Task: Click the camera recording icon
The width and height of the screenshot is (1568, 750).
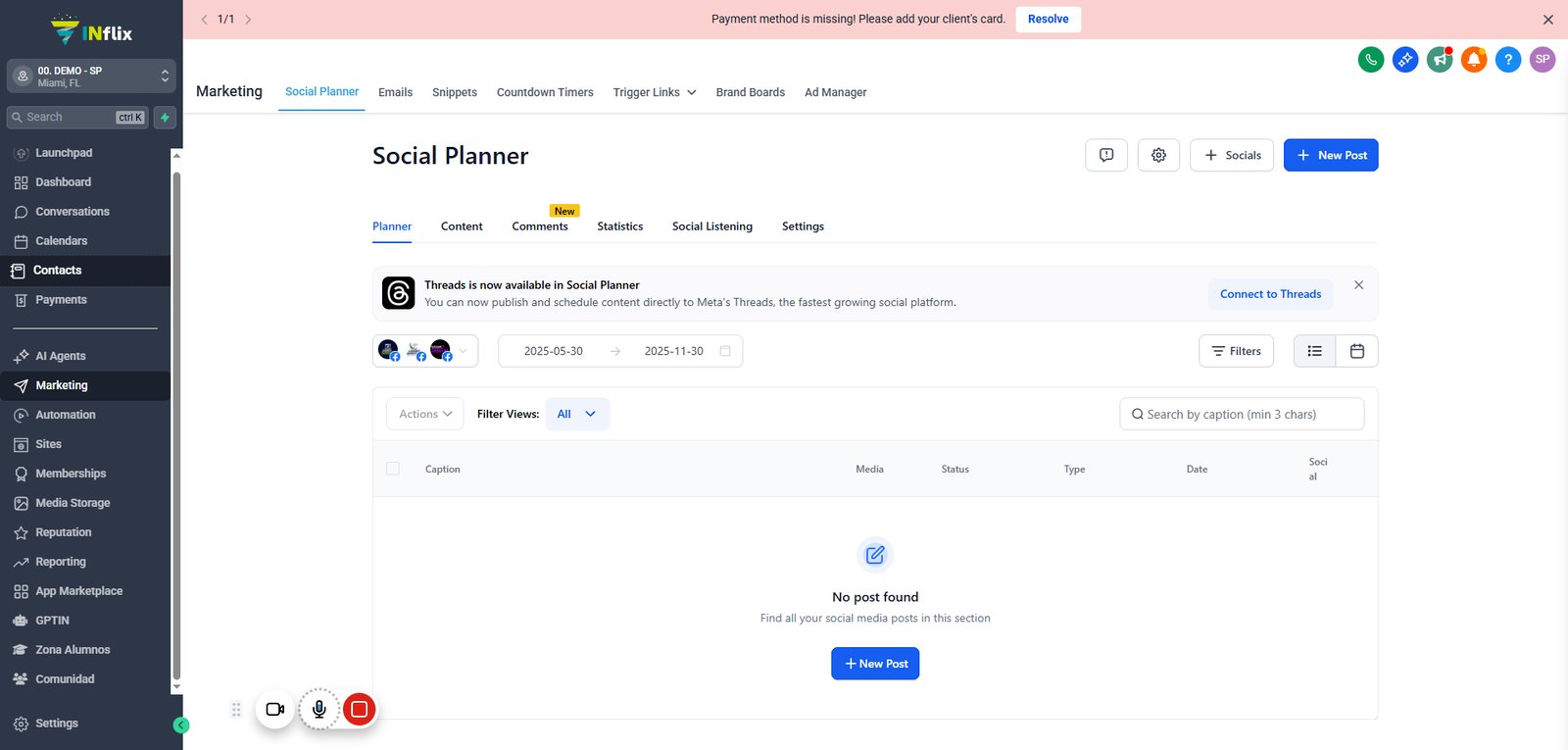Action: 275,709
